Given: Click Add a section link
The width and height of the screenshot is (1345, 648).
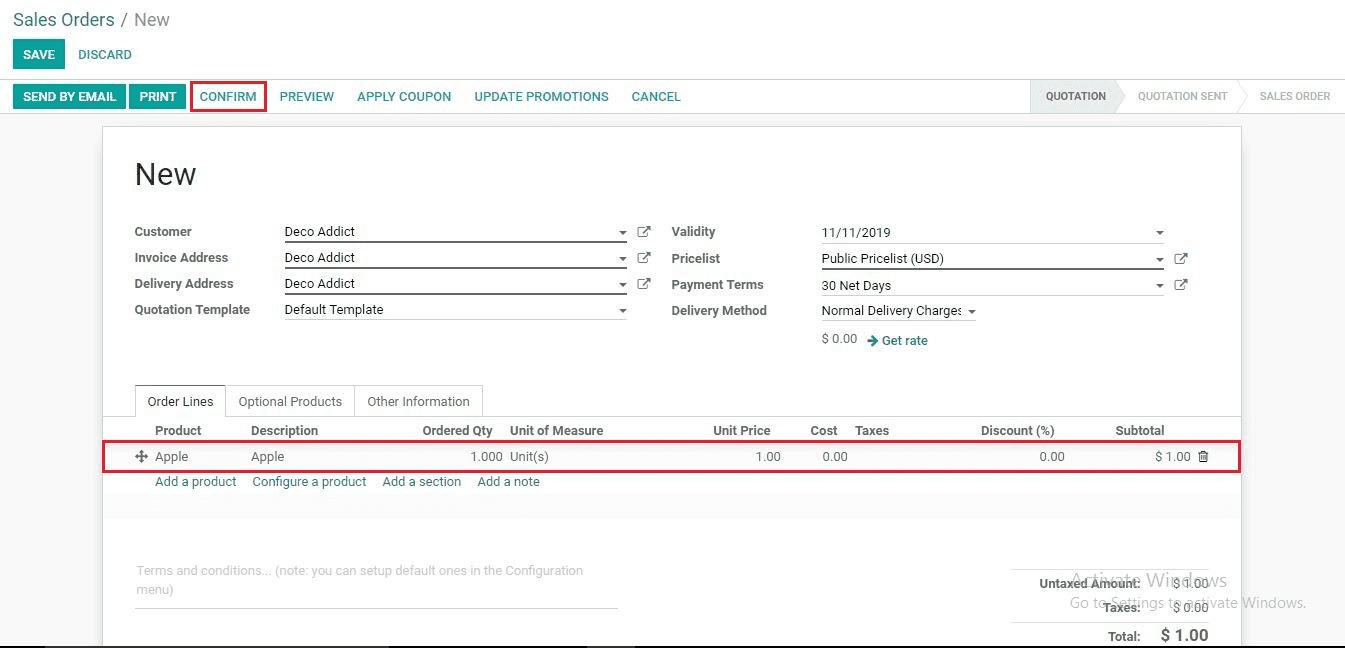Looking at the screenshot, I should click(x=422, y=482).
